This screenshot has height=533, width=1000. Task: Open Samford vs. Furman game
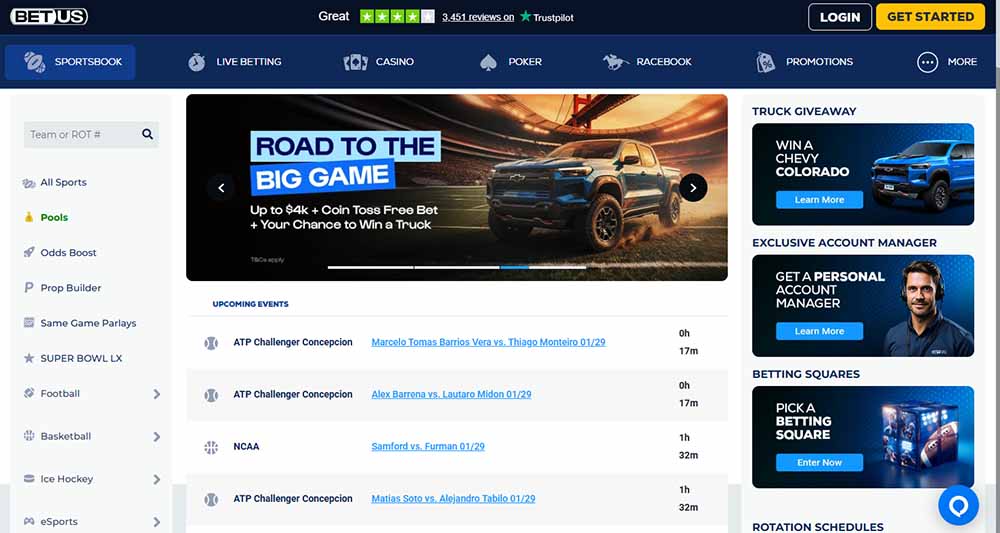pos(428,447)
